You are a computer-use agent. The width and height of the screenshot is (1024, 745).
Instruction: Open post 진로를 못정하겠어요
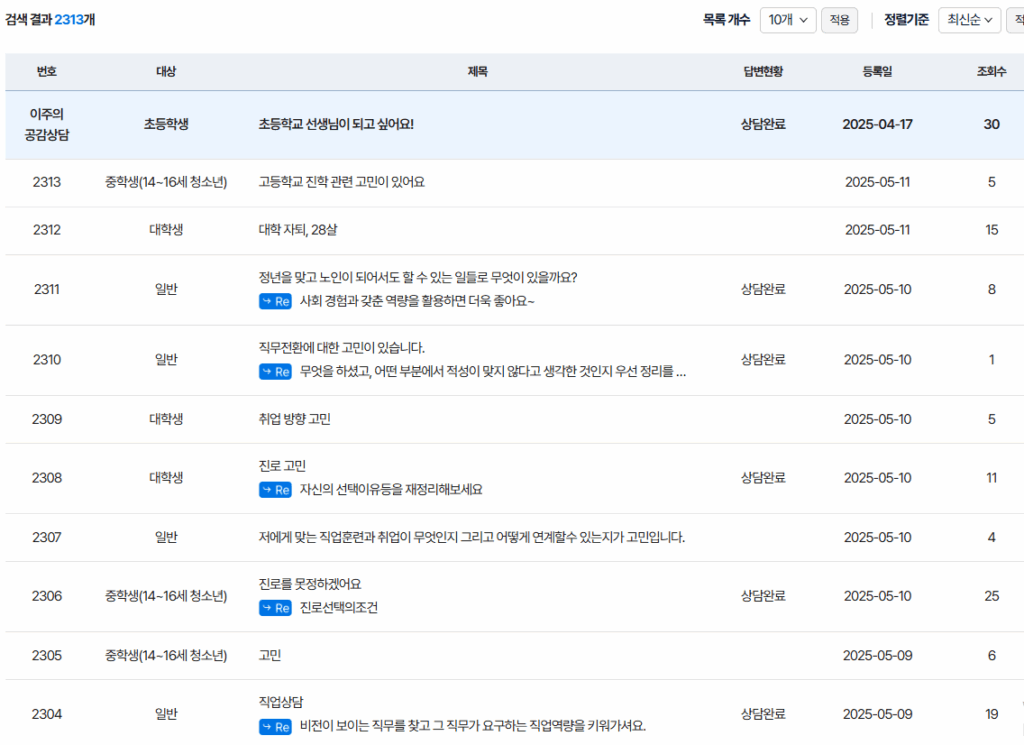pyautogui.click(x=310, y=584)
